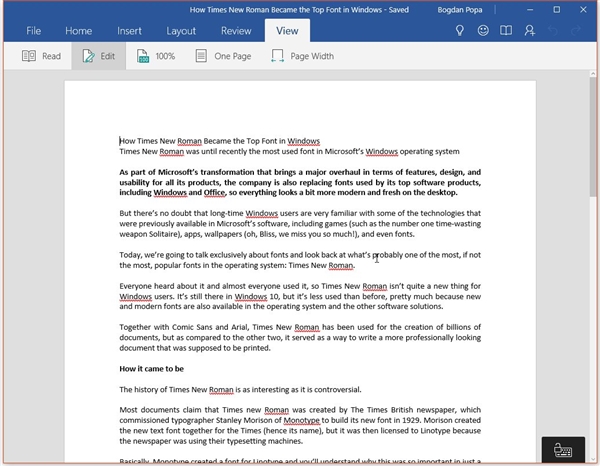Open the book-shaped Read icon in the title bar
Screen dimensions: 600x466
pos(506,31)
